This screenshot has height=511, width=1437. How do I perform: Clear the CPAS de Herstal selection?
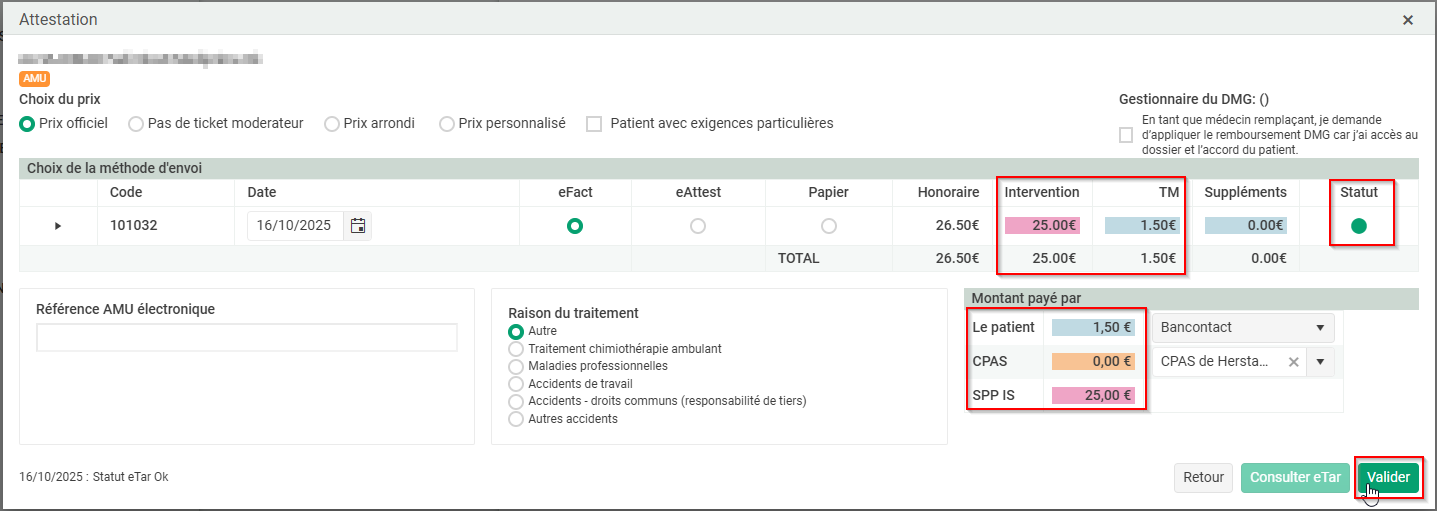[1294, 362]
